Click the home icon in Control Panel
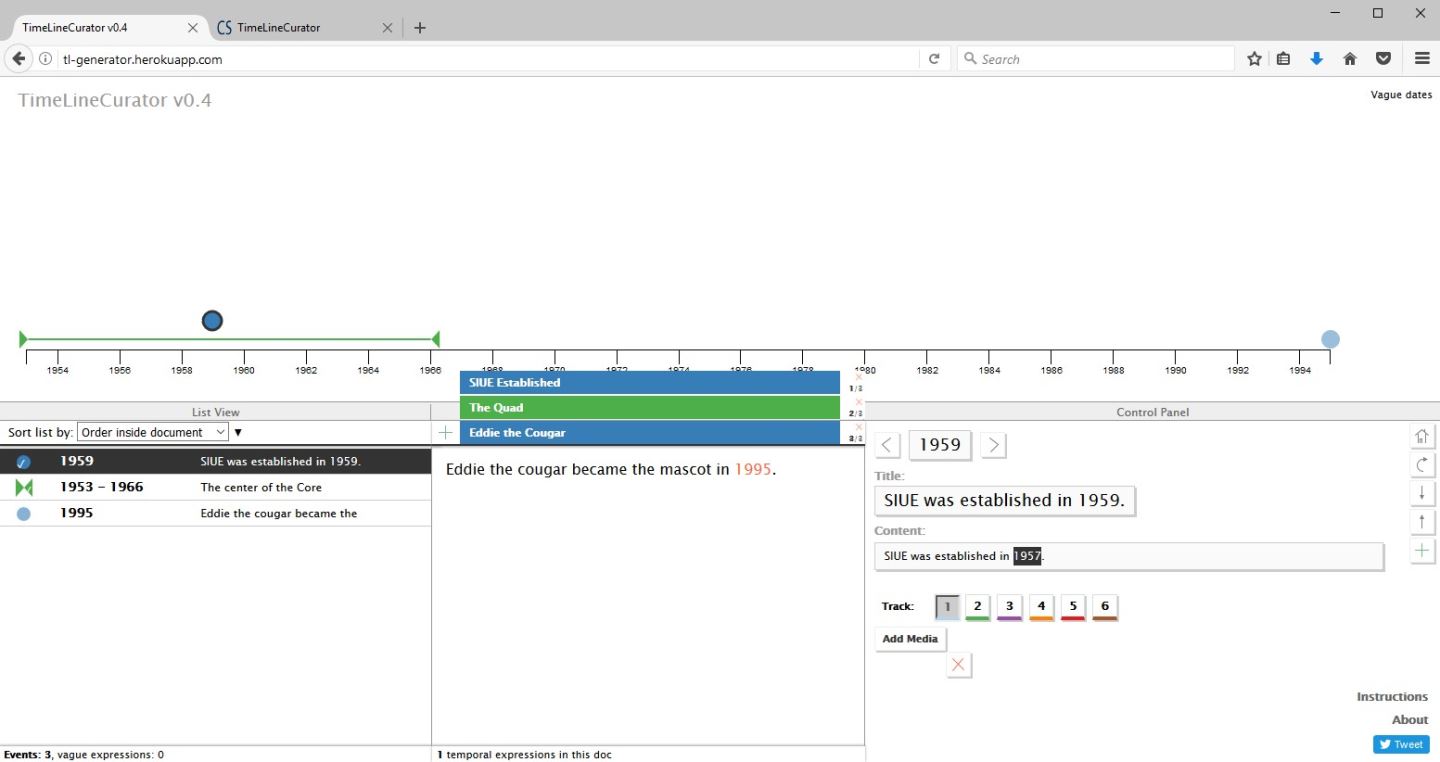 coord(1422,437)
